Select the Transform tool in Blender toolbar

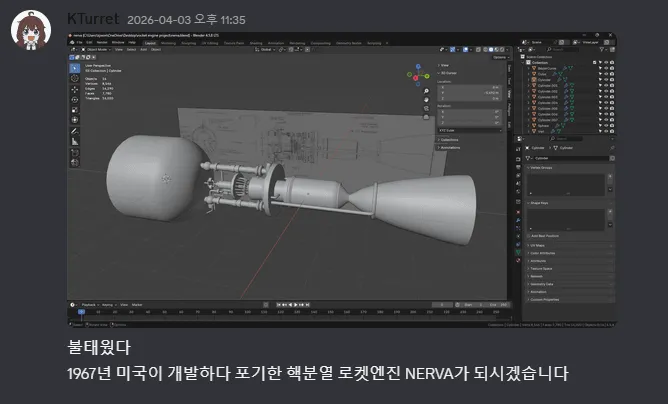[75, 120]
